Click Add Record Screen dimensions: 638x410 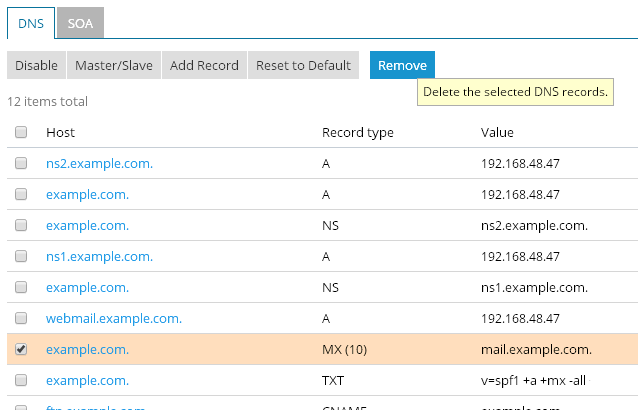(204, 65)
